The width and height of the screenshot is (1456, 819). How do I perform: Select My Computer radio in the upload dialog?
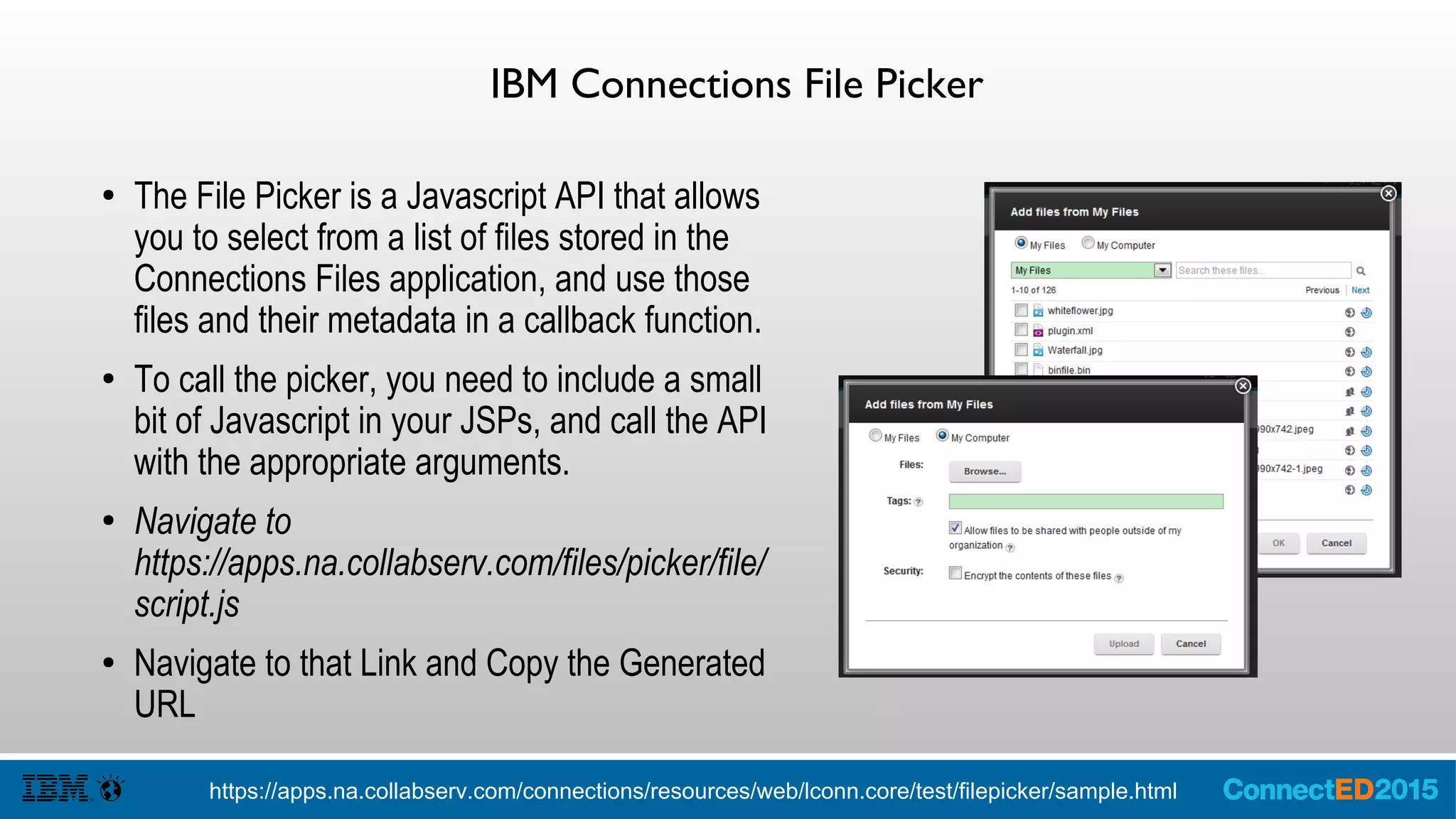coord(942,435)
